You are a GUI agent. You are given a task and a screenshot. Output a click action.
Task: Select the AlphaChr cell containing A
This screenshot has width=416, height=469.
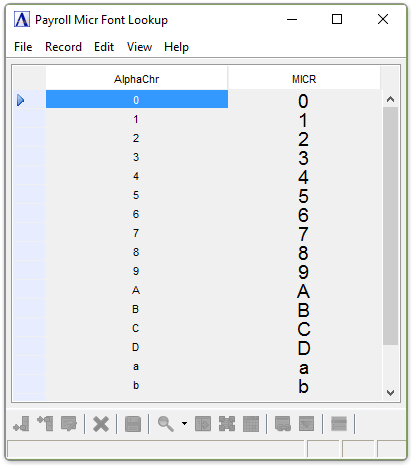tap(137, 290)
